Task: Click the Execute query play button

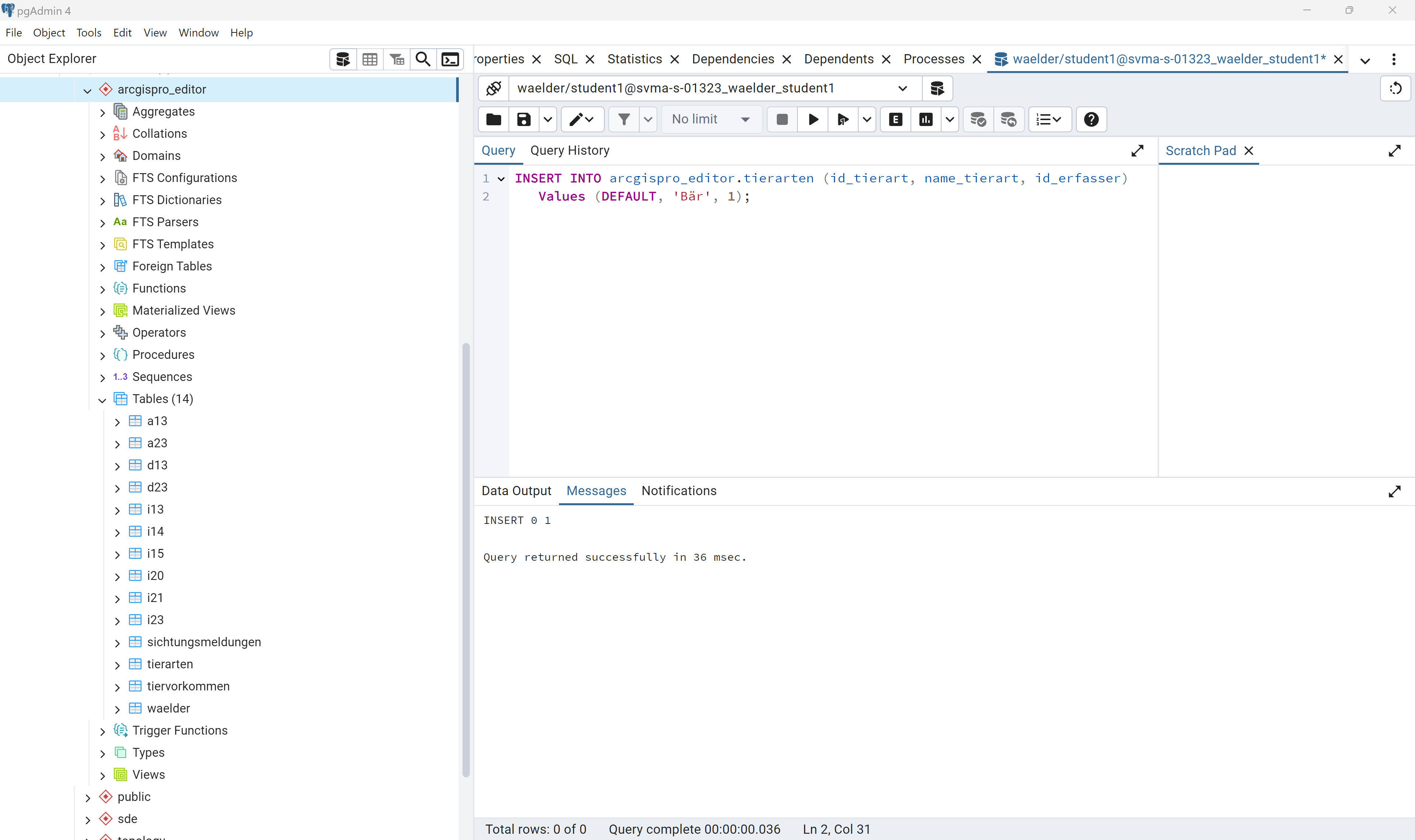Action: tap(813, 119)
